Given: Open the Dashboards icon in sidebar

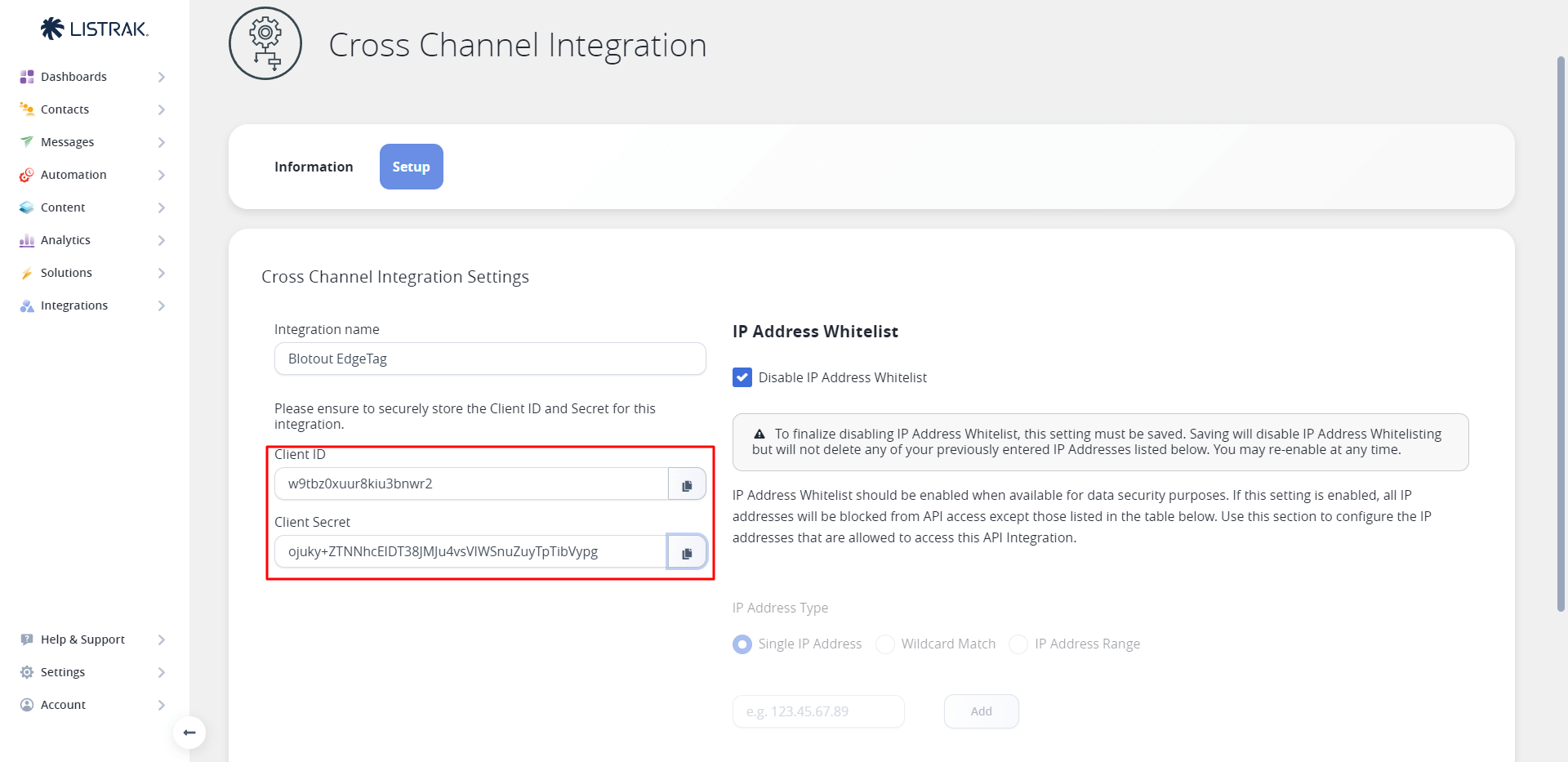Looking at the screenshot, I should (x=27, y=77).
